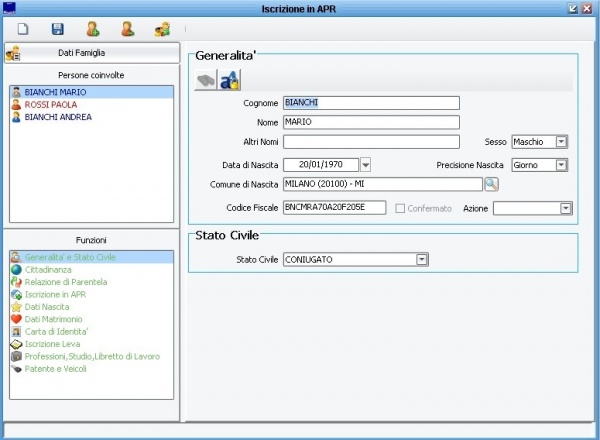Expand the Stato Civile combo box
600x440 pixels.
coord(422,260)
